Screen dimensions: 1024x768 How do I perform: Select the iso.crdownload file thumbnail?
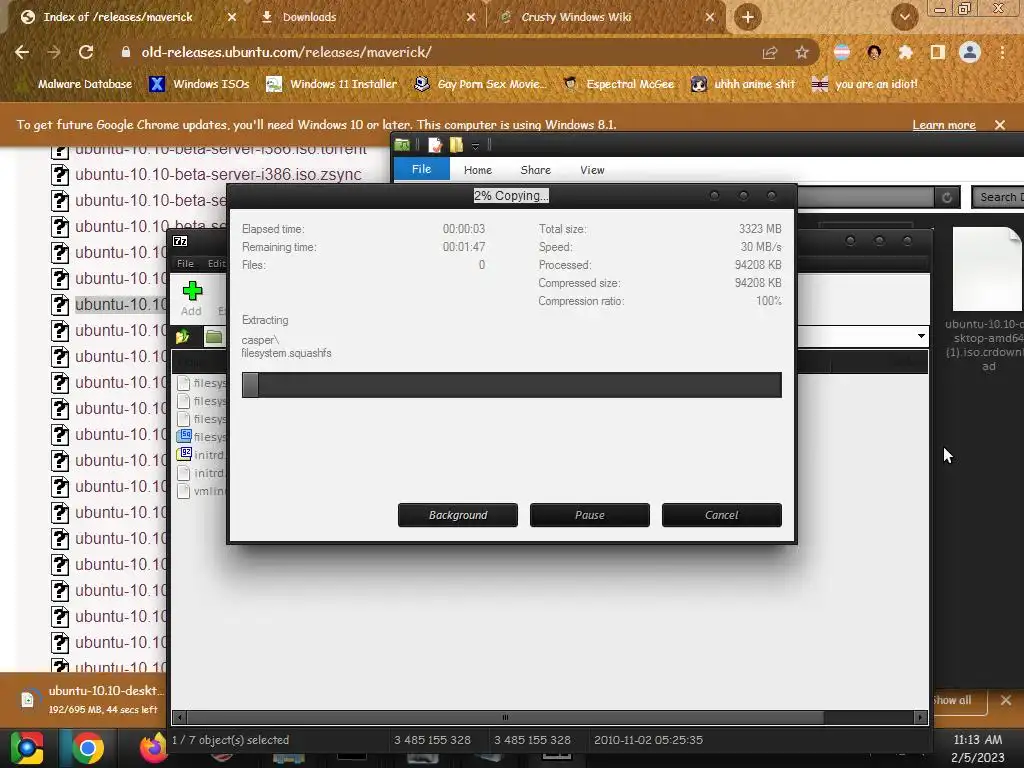tap(988, 269)
